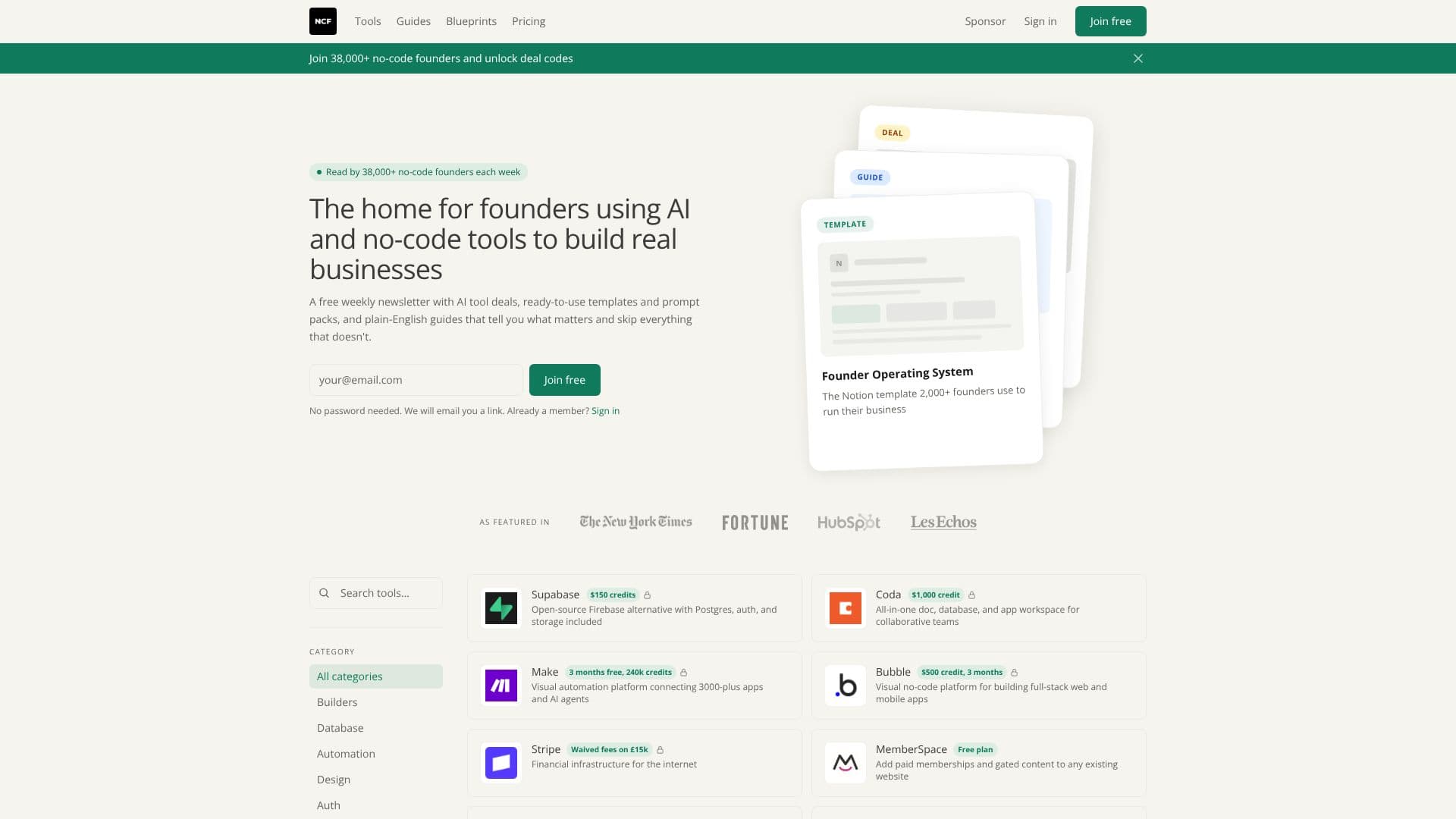Screen dimensions: 1456x819
Task: Filter tools by Database category
Action: tap(376, 728)
